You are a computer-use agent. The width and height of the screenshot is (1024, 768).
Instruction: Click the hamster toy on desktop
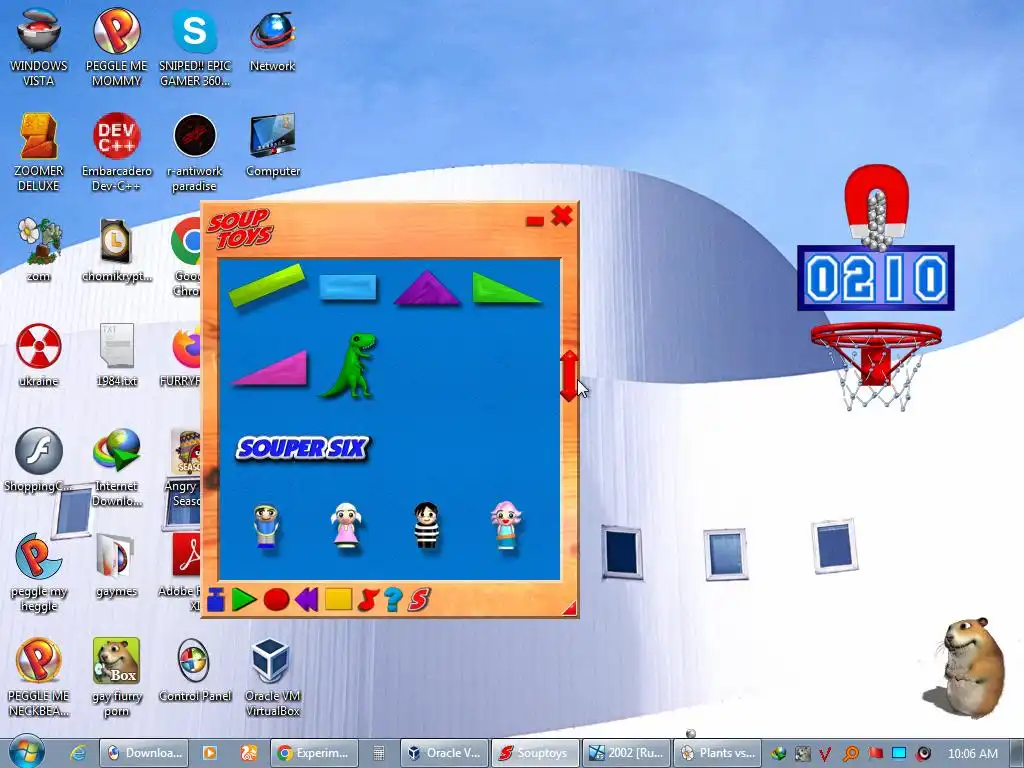pyautogui.click(x=971, y=667)
